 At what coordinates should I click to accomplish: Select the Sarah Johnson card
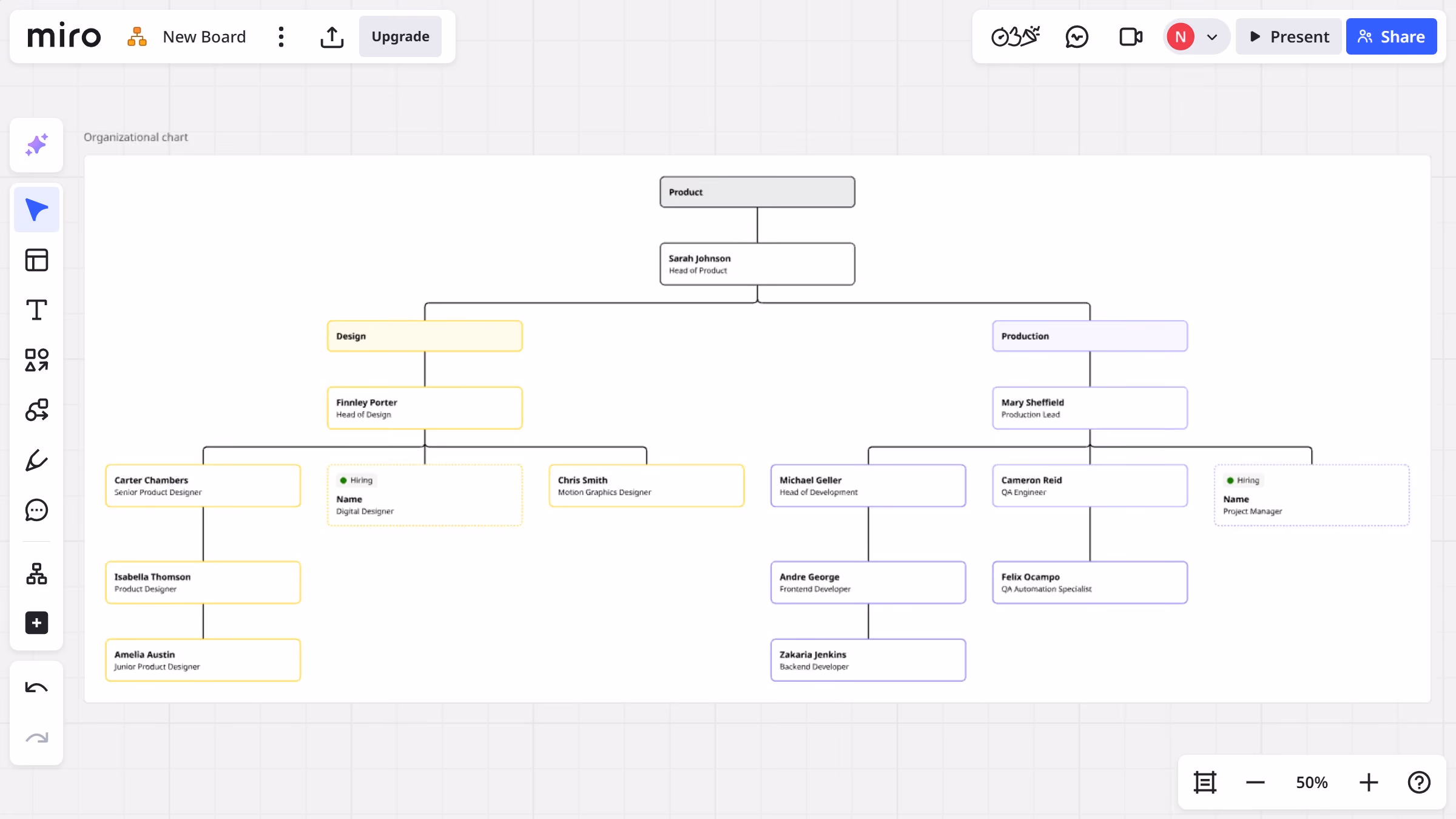click(757, 264)
